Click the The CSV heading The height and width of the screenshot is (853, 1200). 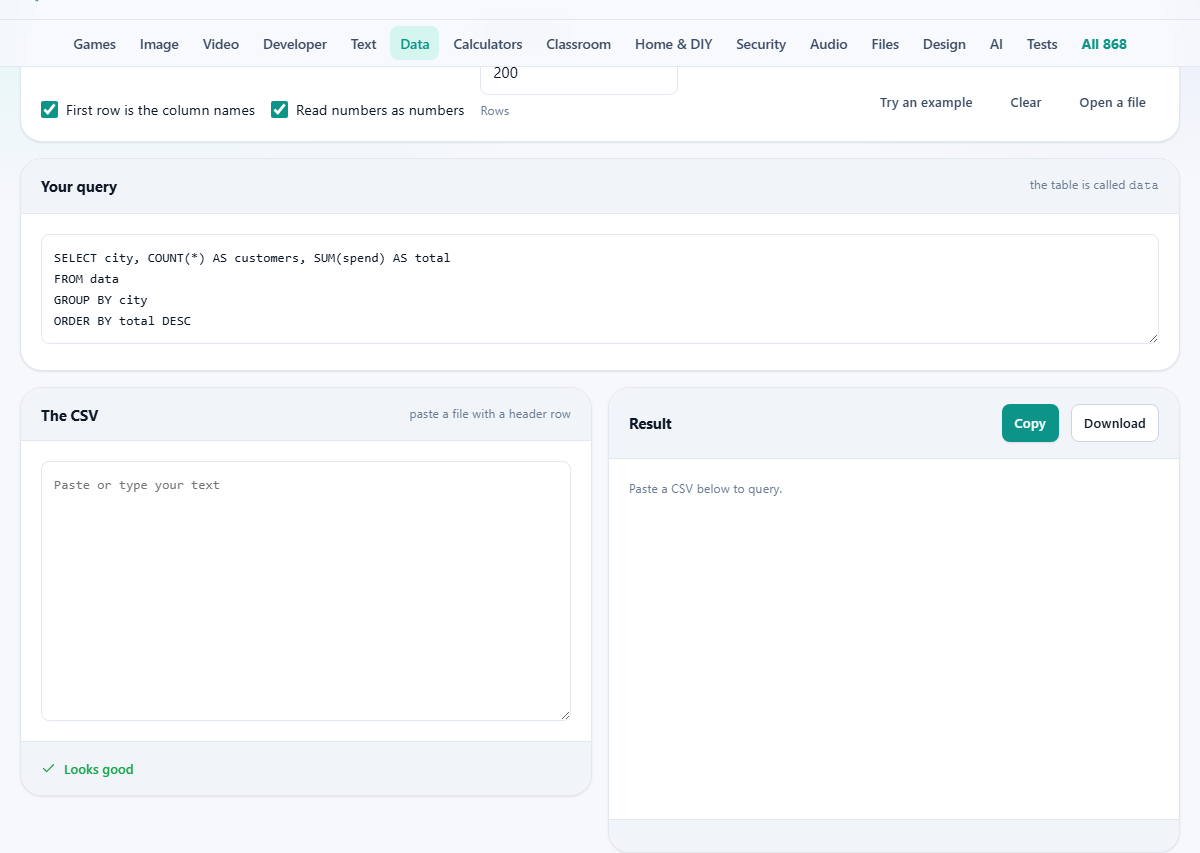[70, 416]
